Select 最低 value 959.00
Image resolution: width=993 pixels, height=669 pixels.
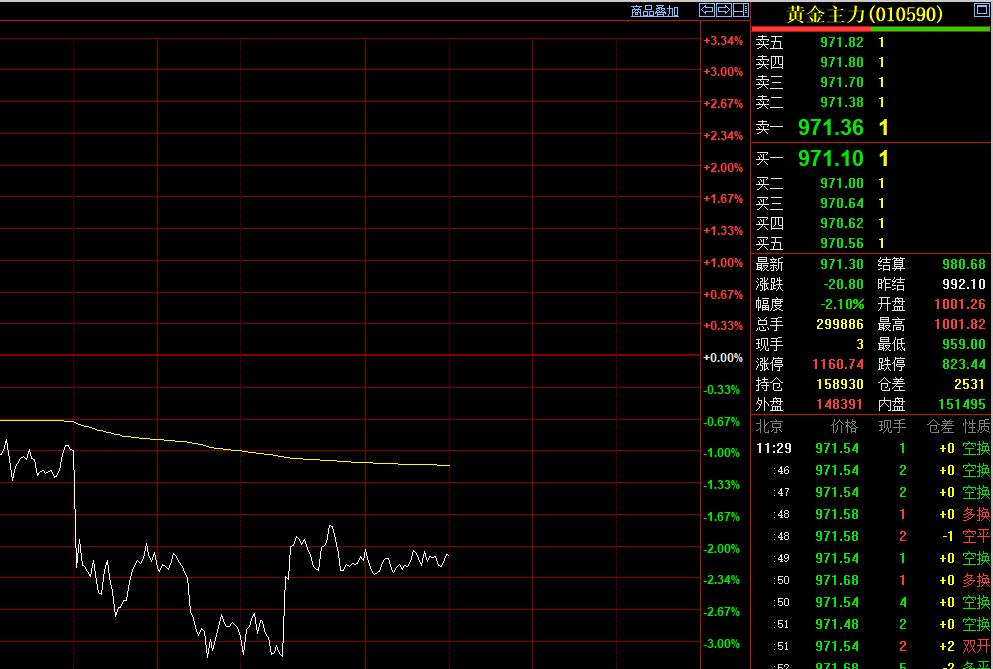pos(964,345)
